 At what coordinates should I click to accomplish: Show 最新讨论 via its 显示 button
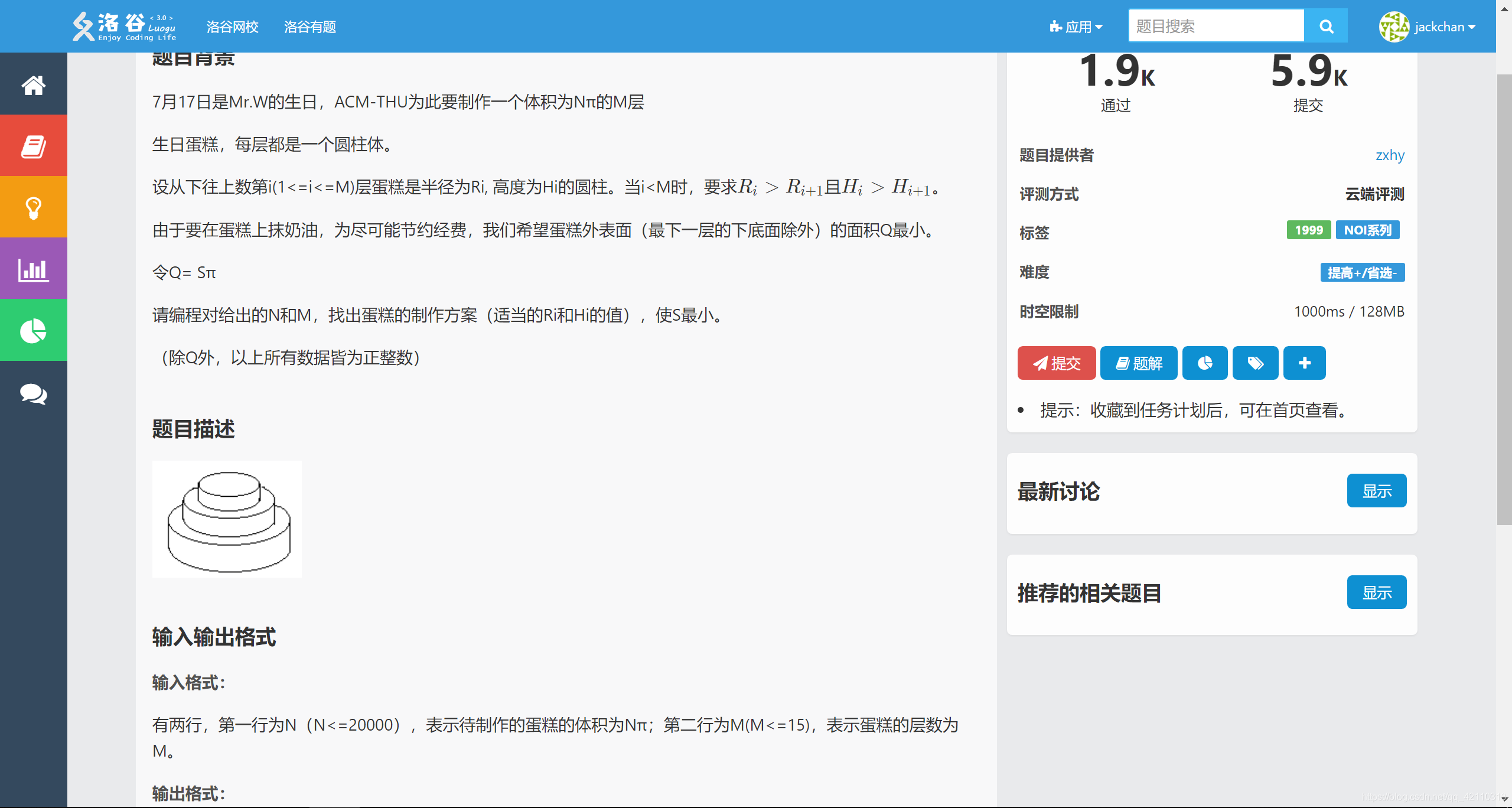tap(1377, 490)
